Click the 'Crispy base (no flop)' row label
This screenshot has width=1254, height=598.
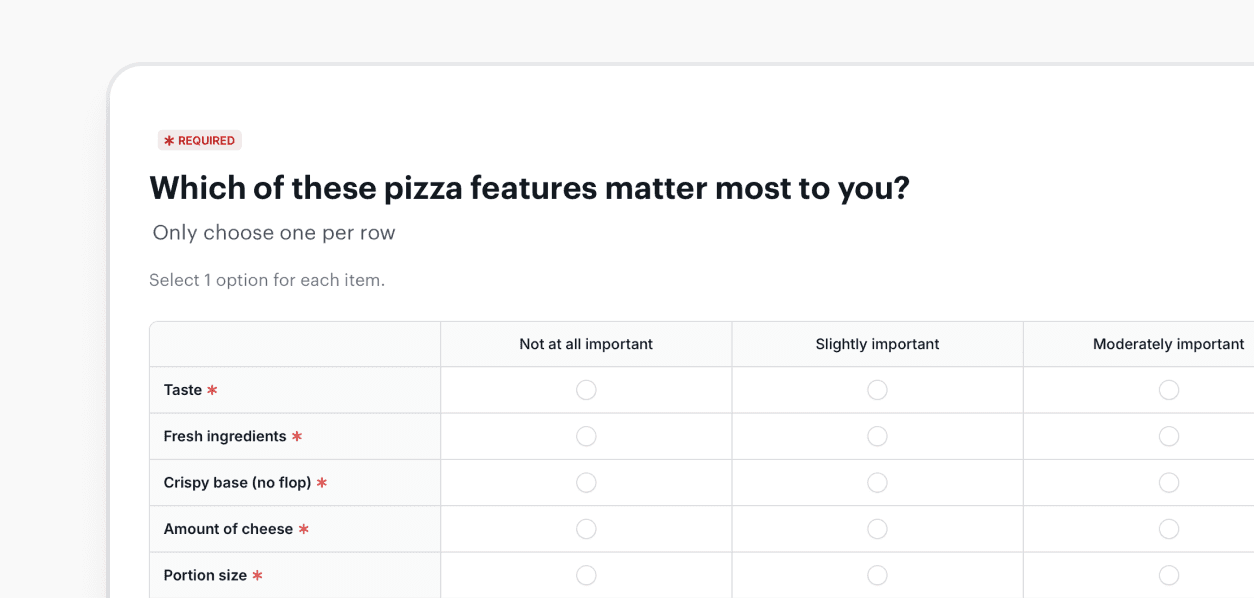237,483
